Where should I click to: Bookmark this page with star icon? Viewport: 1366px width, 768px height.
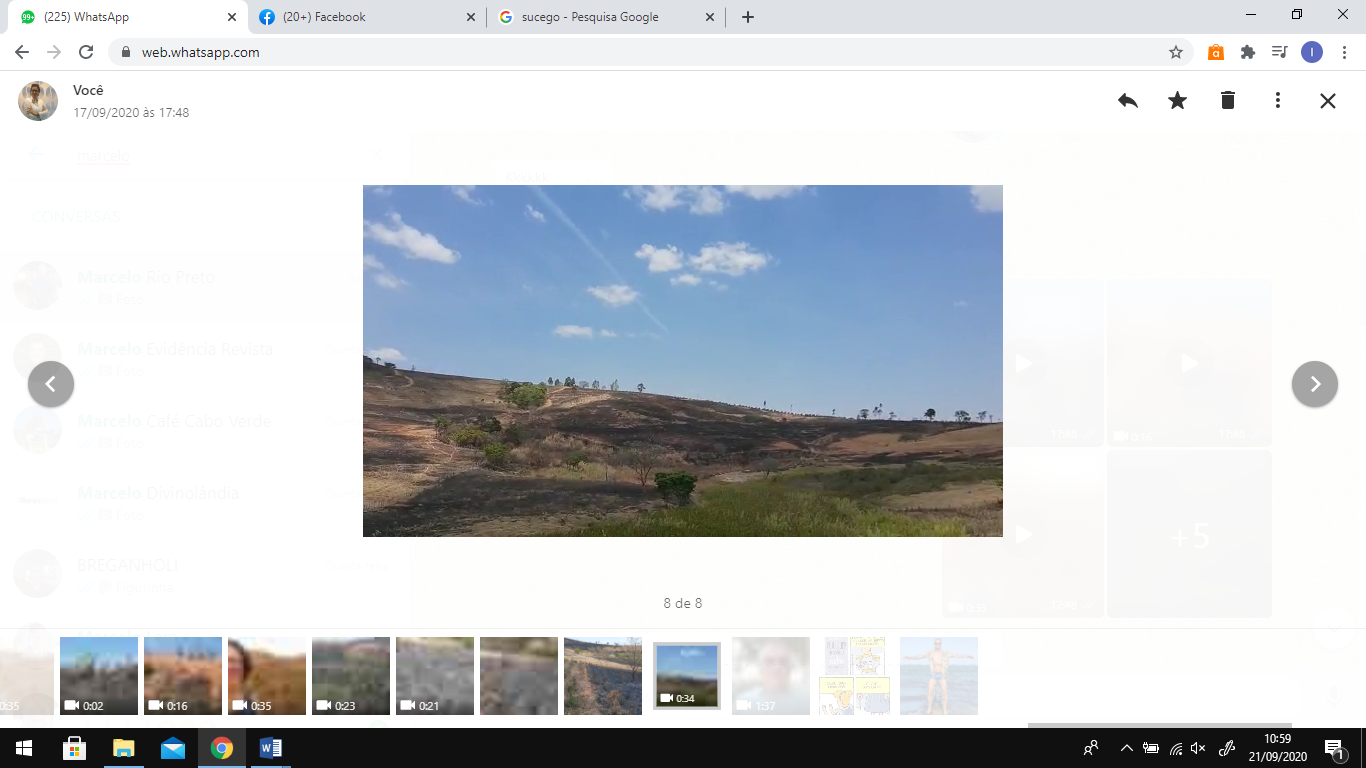pyautogui.click(x=1176, y=52)
